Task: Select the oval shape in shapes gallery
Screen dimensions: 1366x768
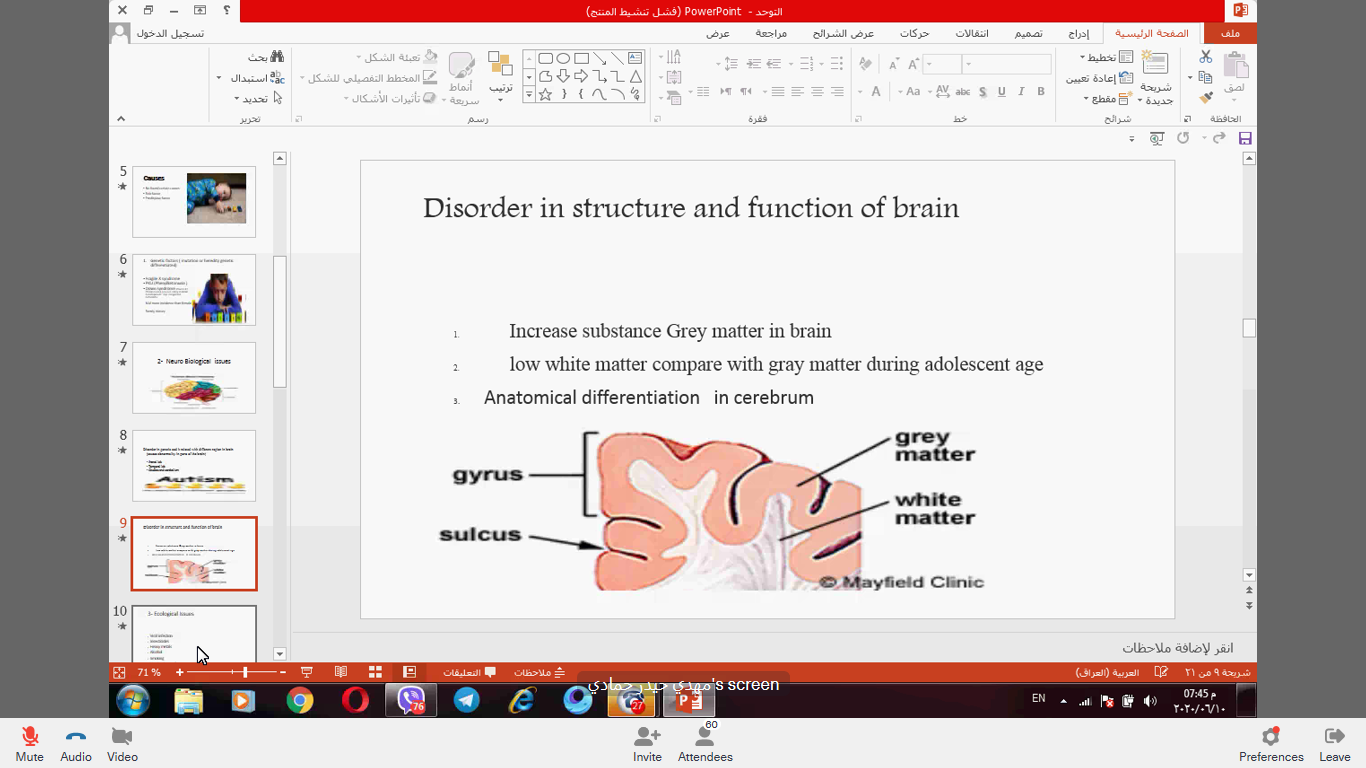Action: pos(563,58)
